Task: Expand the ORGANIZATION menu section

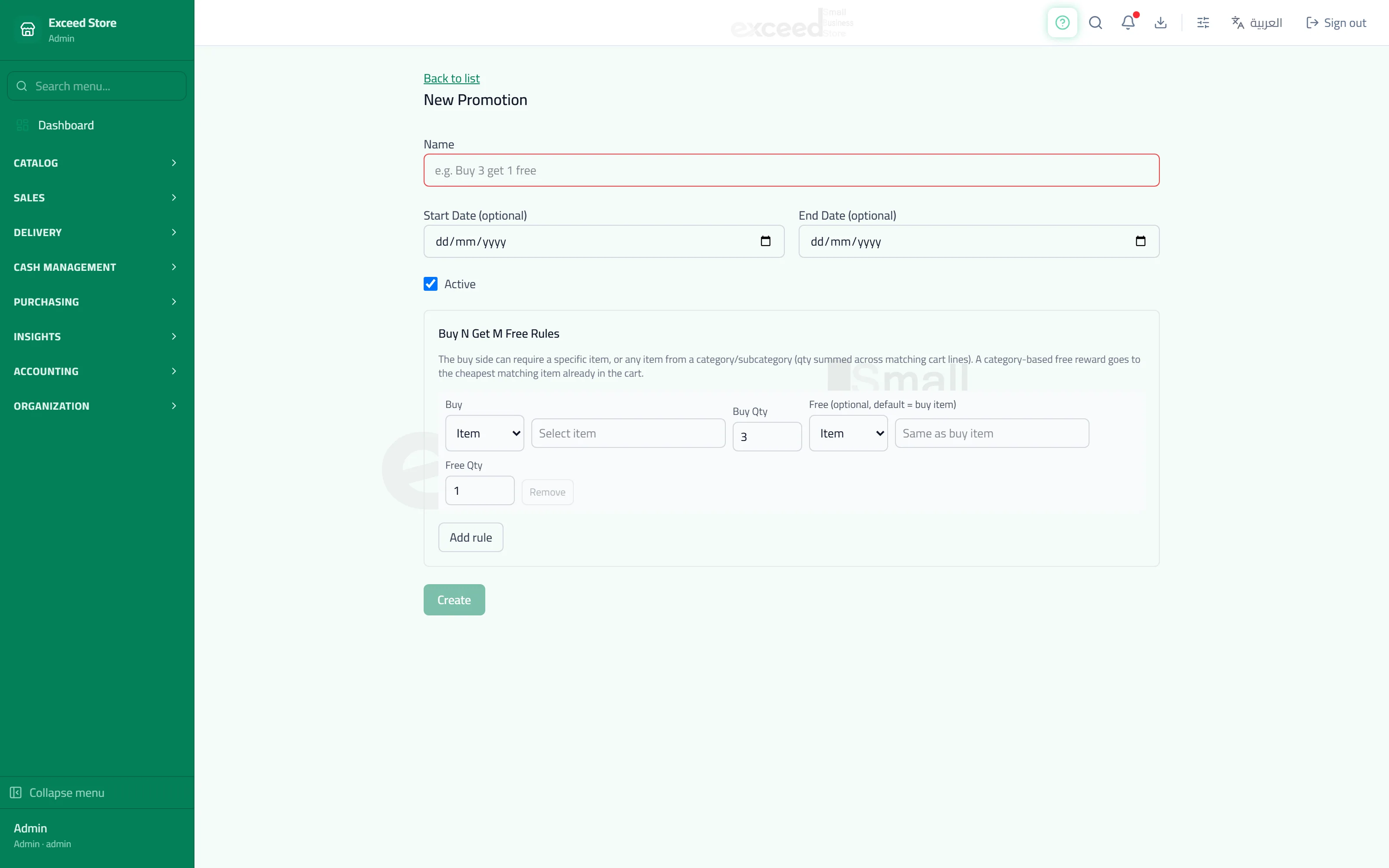Action: (96, 406)
